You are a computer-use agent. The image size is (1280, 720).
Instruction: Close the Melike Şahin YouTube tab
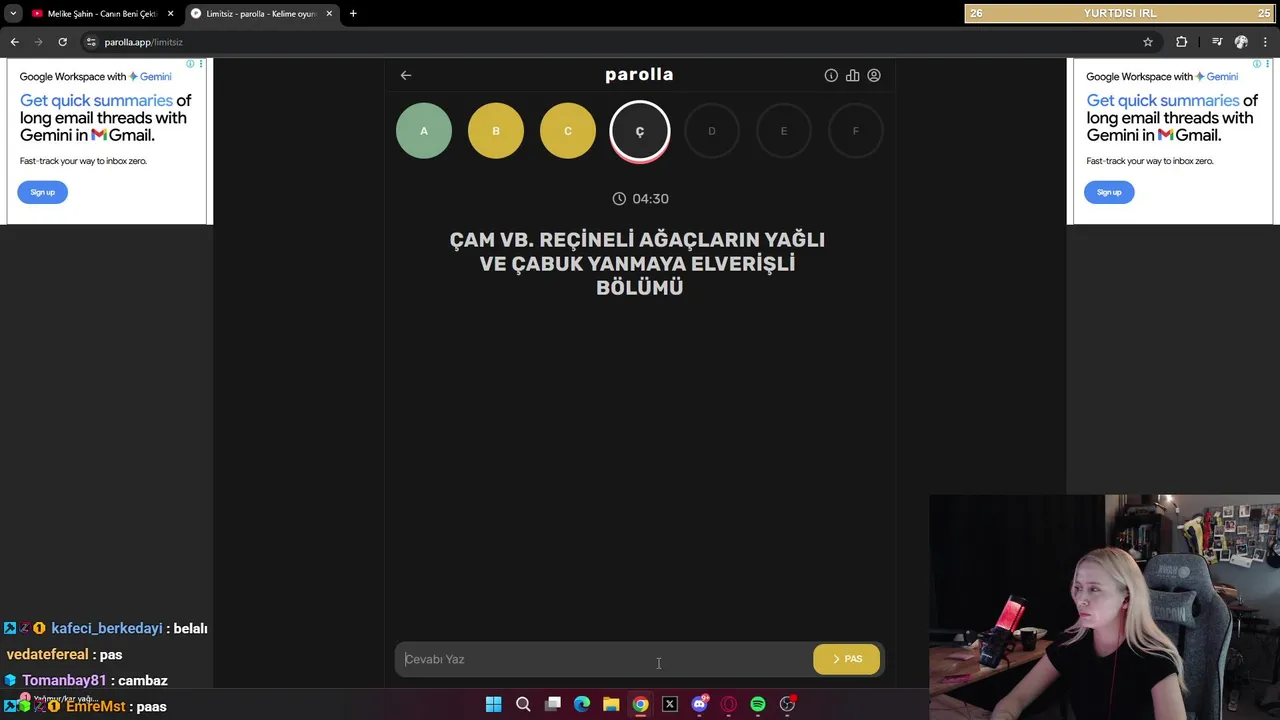tap(170, 14)
